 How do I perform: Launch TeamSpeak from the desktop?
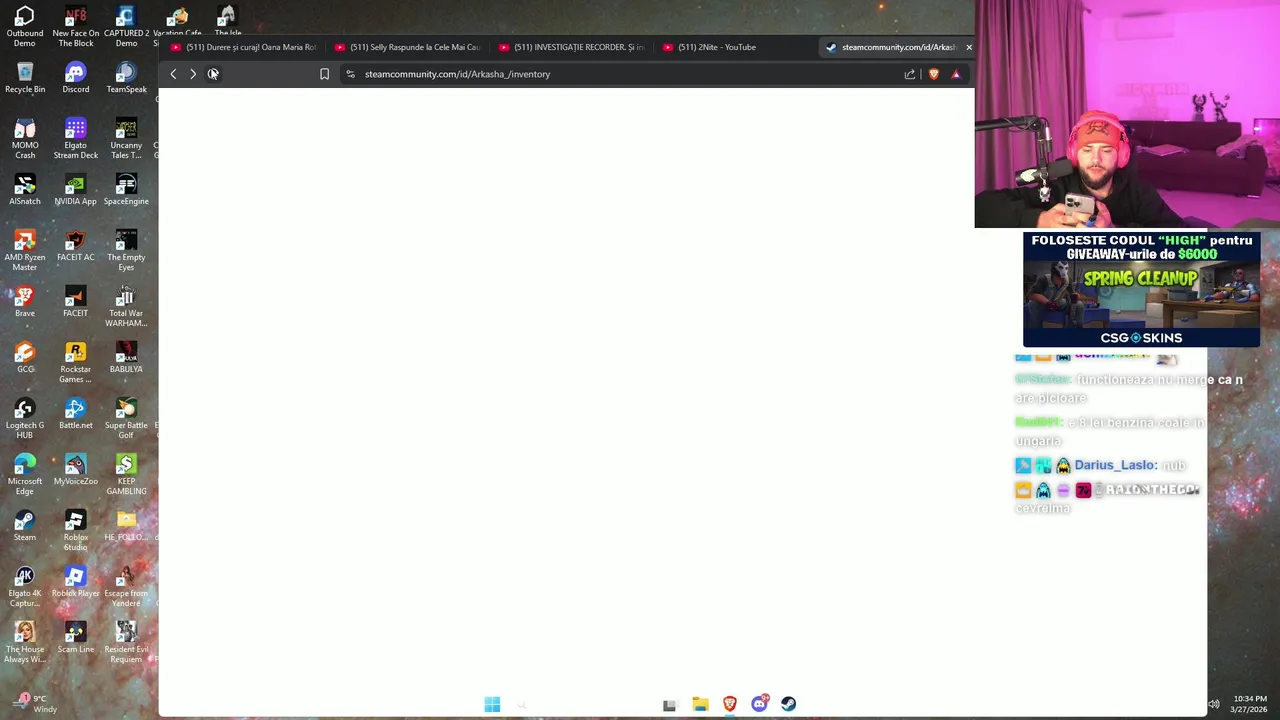tap(126, 78)
